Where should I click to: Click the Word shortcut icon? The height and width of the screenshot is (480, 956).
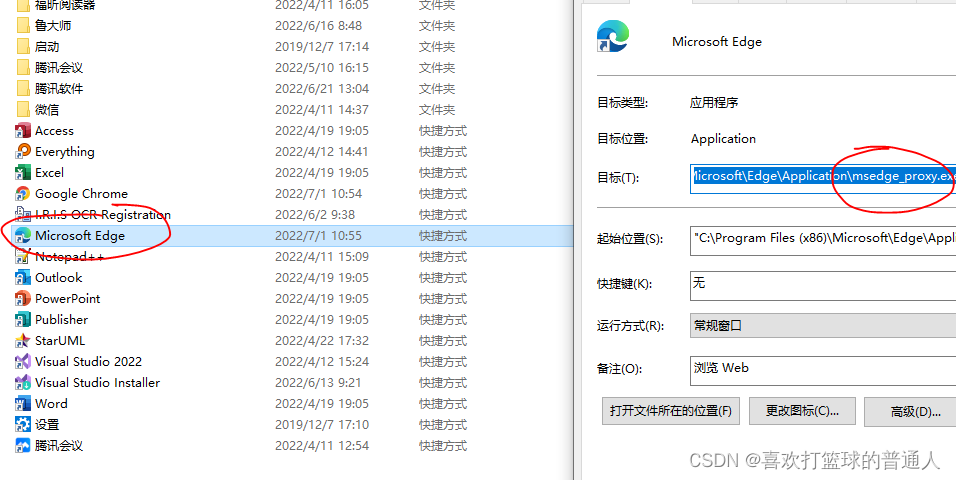23,403
